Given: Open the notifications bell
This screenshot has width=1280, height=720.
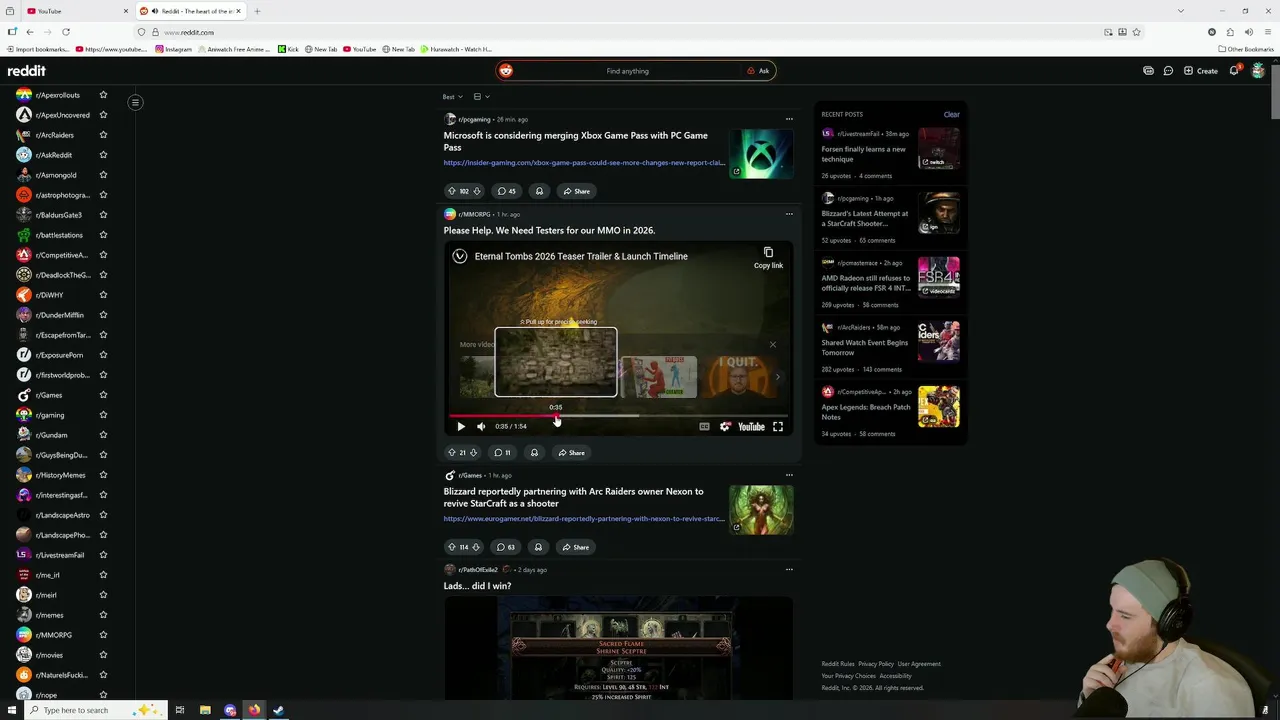Looking at the screenshot, I should 1234,71.
